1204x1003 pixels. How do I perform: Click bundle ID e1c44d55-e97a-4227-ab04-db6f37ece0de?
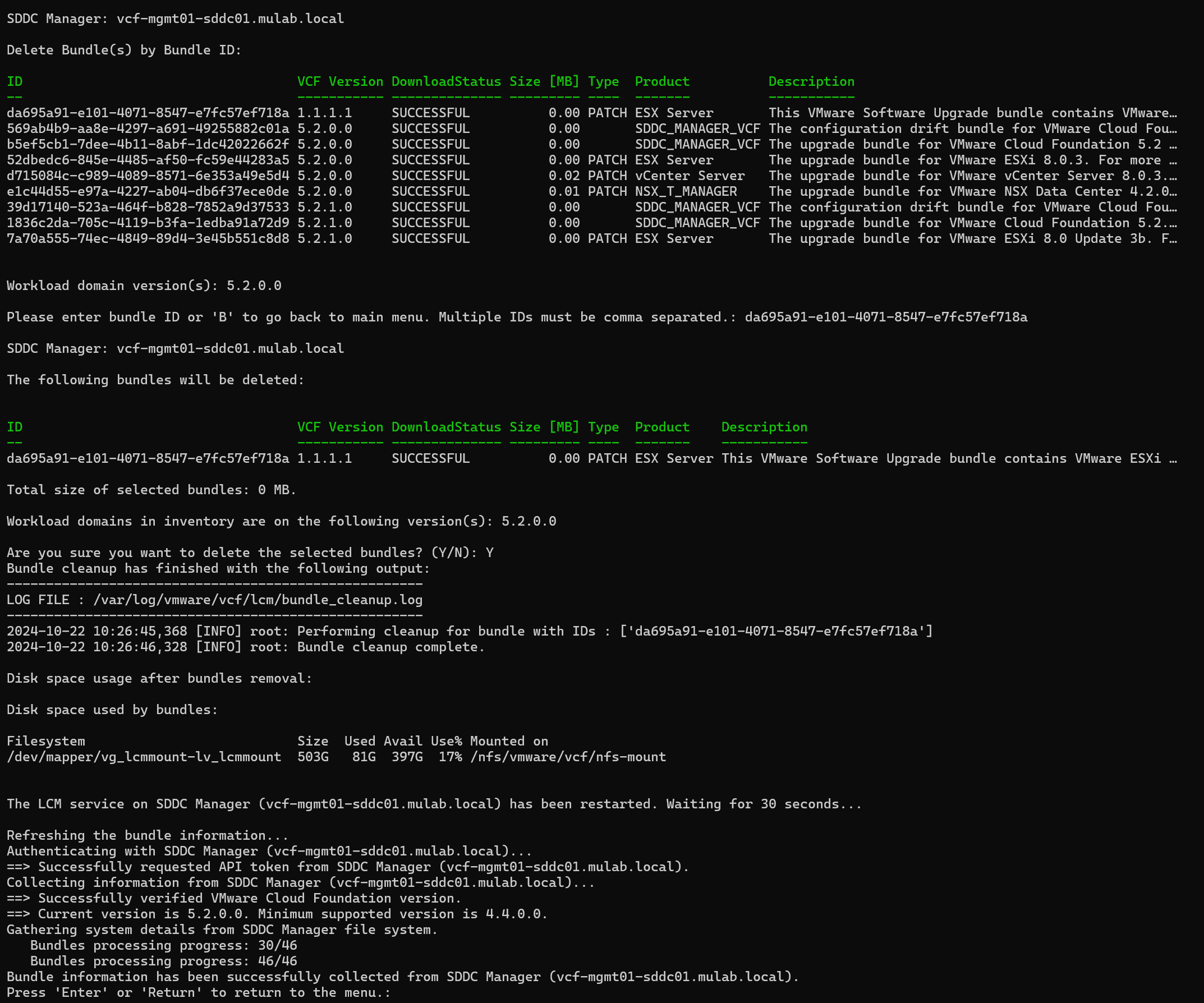coord(148,191)
